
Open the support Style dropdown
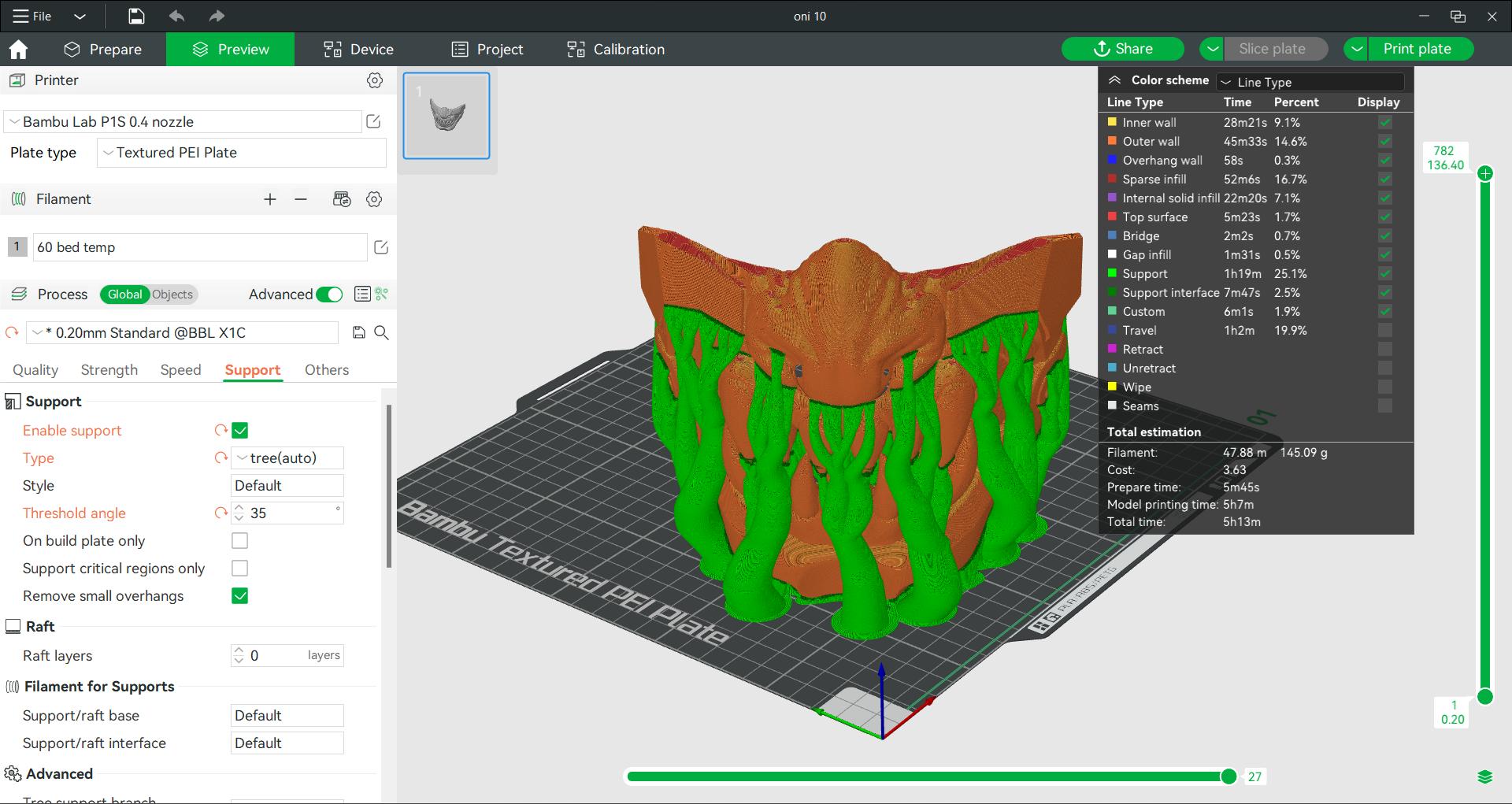[x=287, y=485]
